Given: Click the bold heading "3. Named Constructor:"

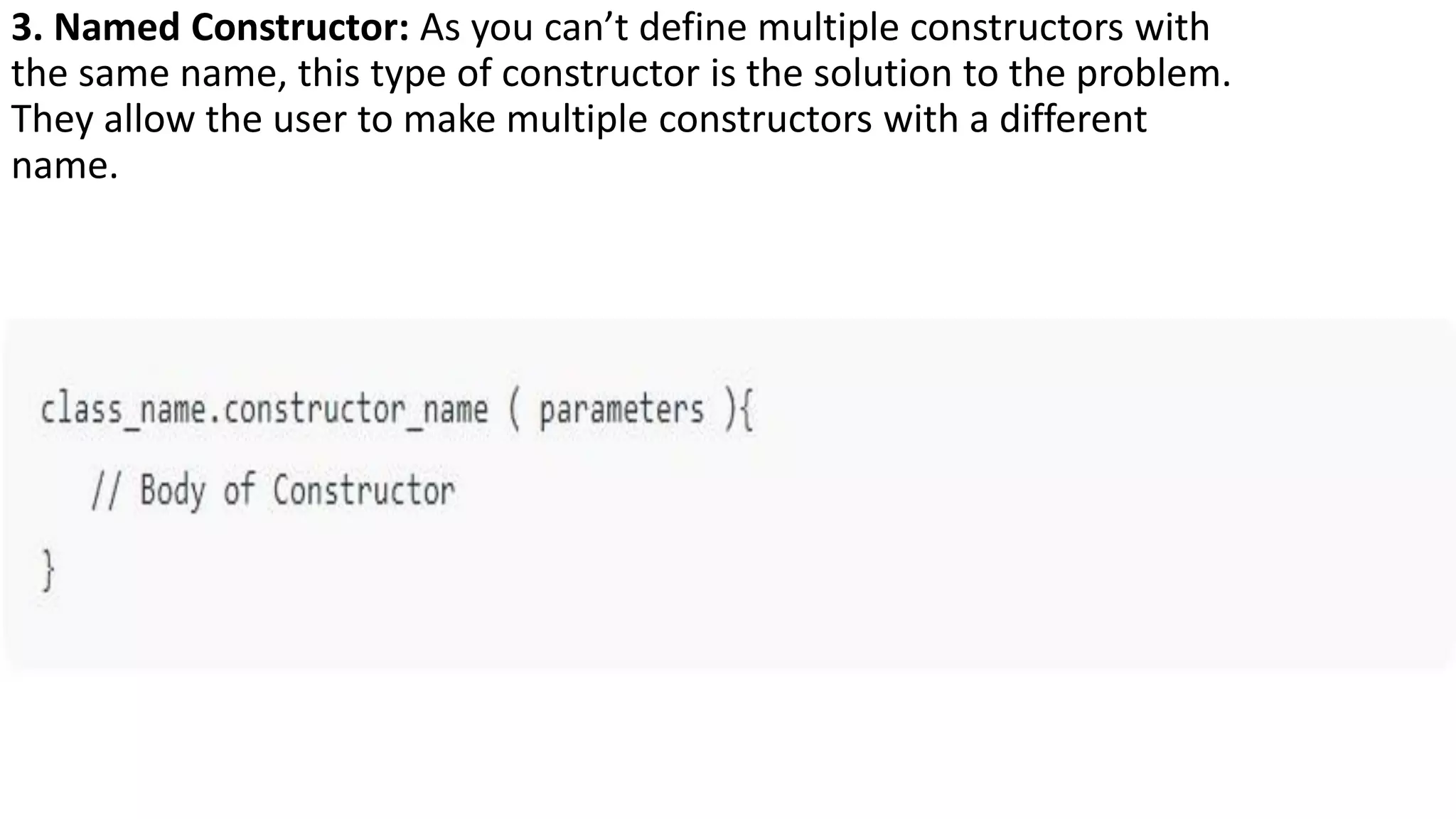Looking at the screenshot, I should tap(210, 28).
